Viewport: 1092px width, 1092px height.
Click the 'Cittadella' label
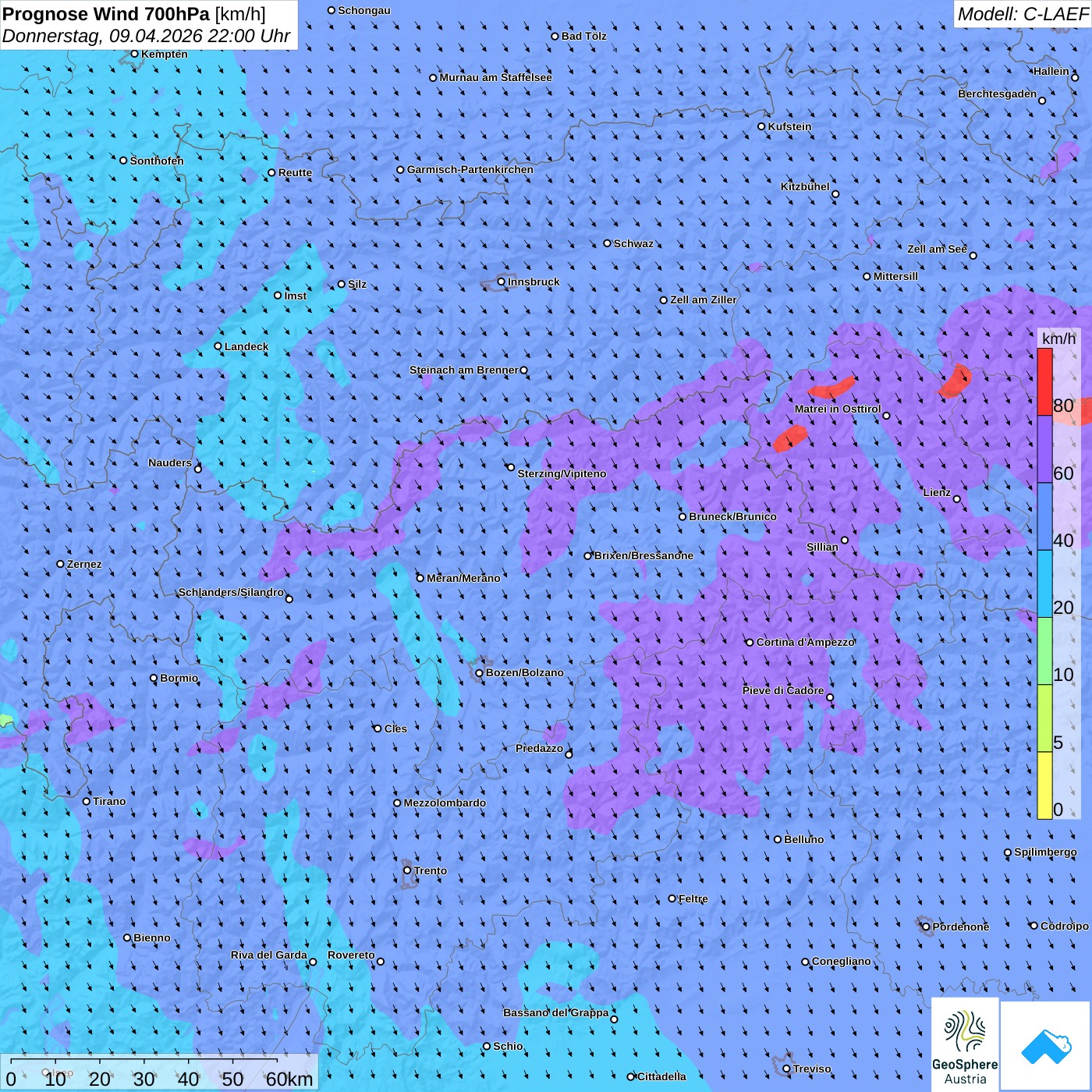point(662,1076)
